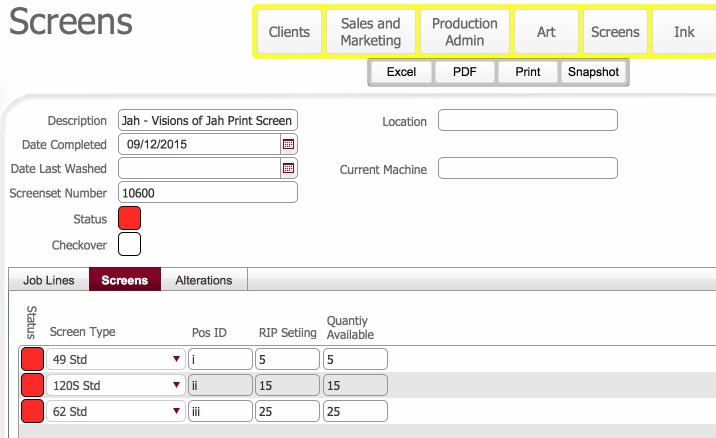Click red status indicator for 120S Std row
Viewport: 716px width, 438px height.
(32, 385)
